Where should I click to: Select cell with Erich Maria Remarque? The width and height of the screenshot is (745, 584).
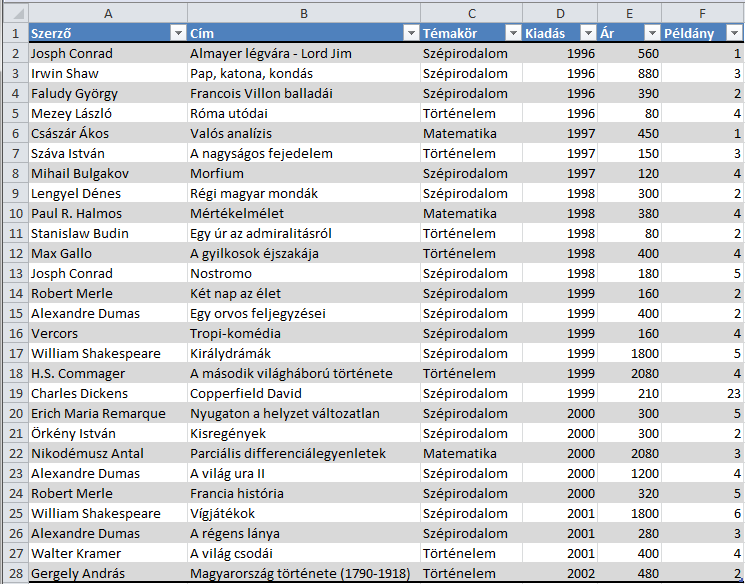pyautogui.click(x=108, y=413)
